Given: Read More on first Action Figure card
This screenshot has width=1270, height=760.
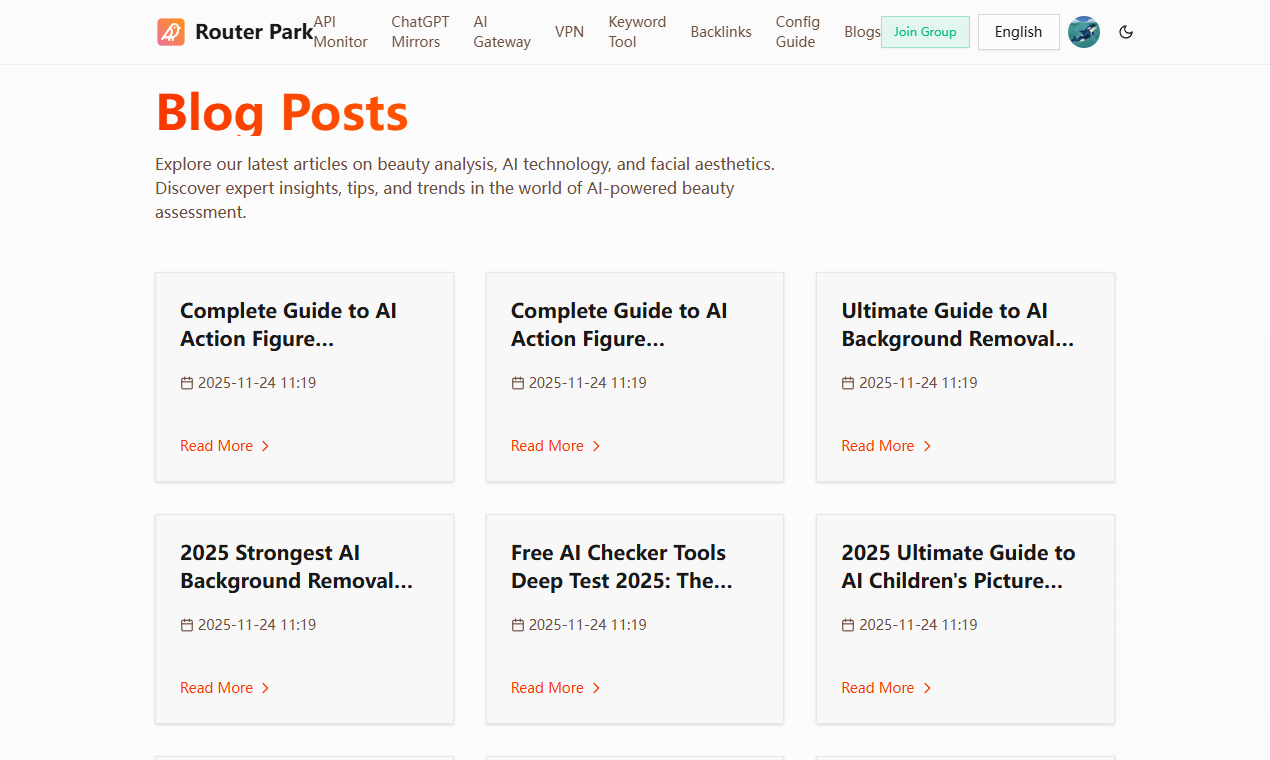Looking at the screenshot, I should 225,446.
